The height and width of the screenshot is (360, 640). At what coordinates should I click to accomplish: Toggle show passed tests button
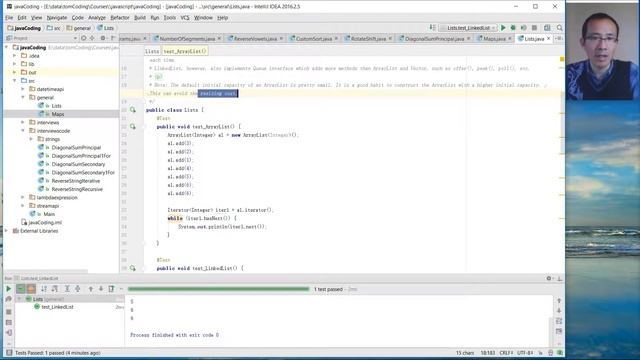(x=20, y=289)
